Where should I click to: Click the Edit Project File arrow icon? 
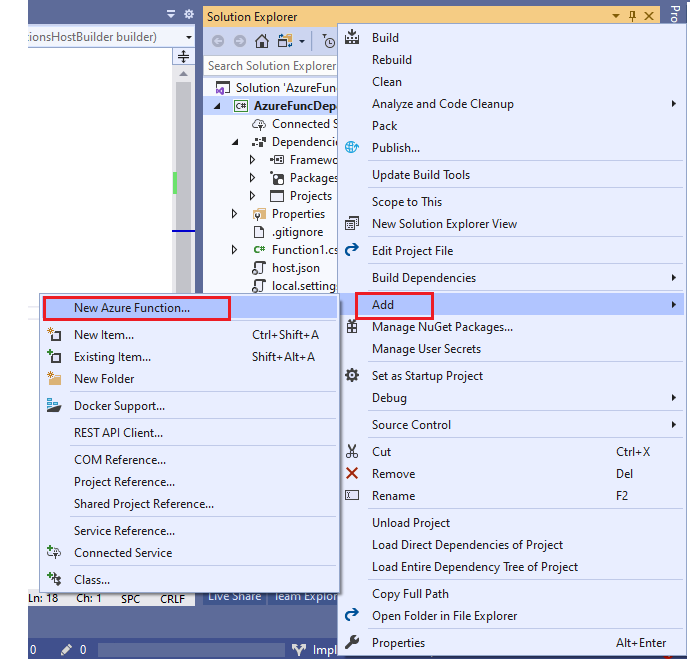tap(352, 250)
